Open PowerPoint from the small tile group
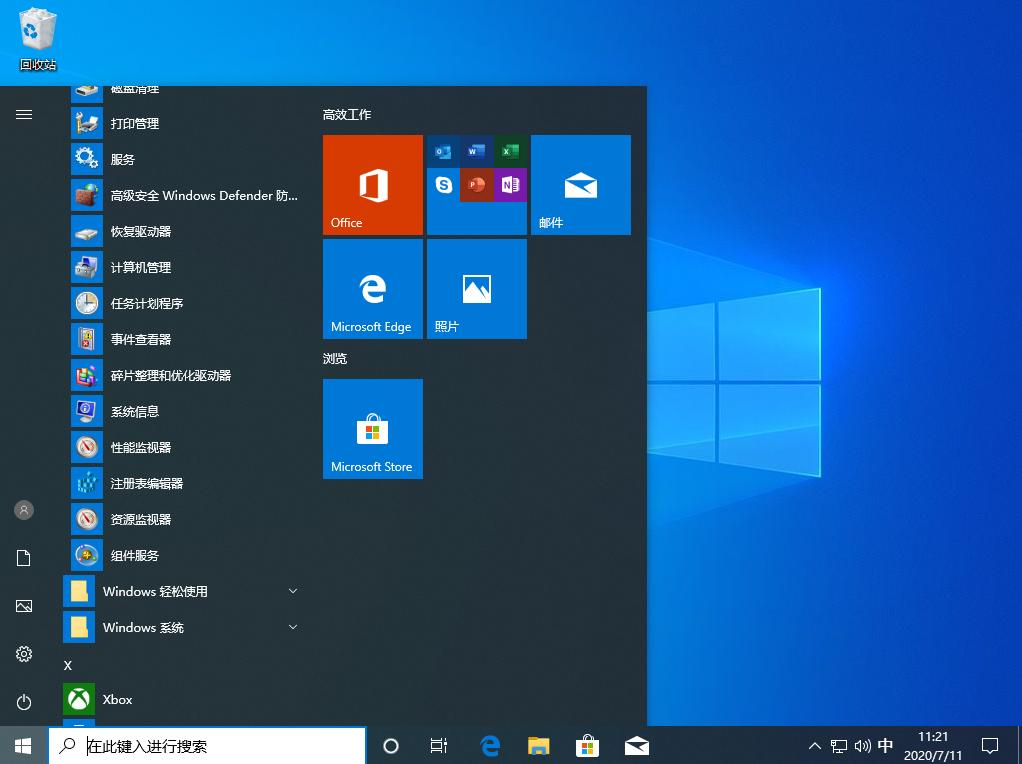 pos(476,184)
